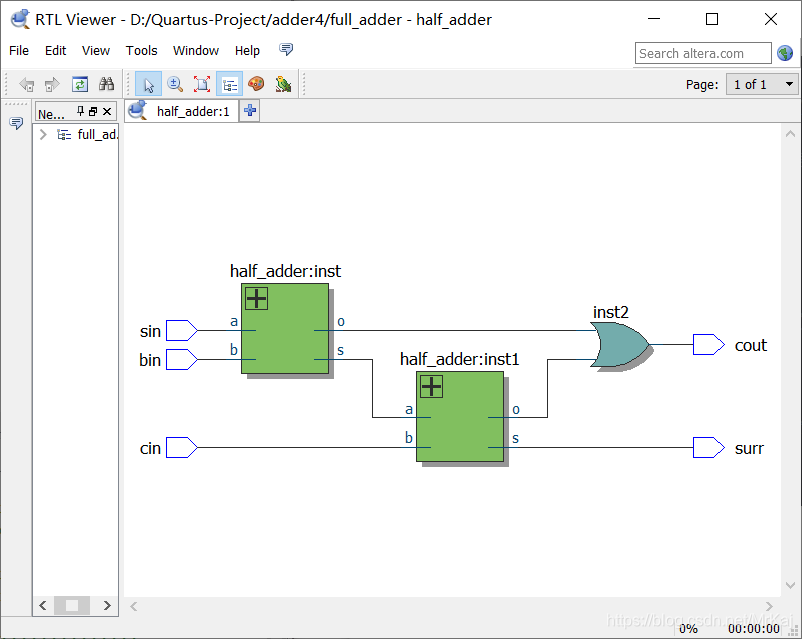Select the pointer selection tool

point(148,84)
